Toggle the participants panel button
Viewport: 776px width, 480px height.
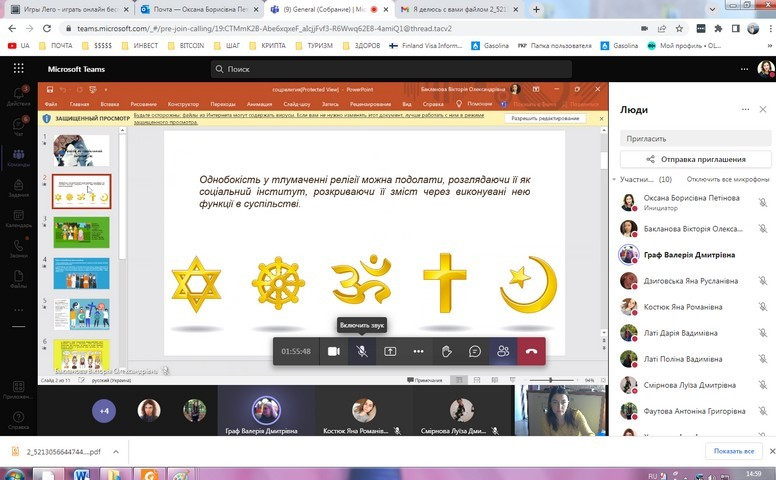point(503,351)
